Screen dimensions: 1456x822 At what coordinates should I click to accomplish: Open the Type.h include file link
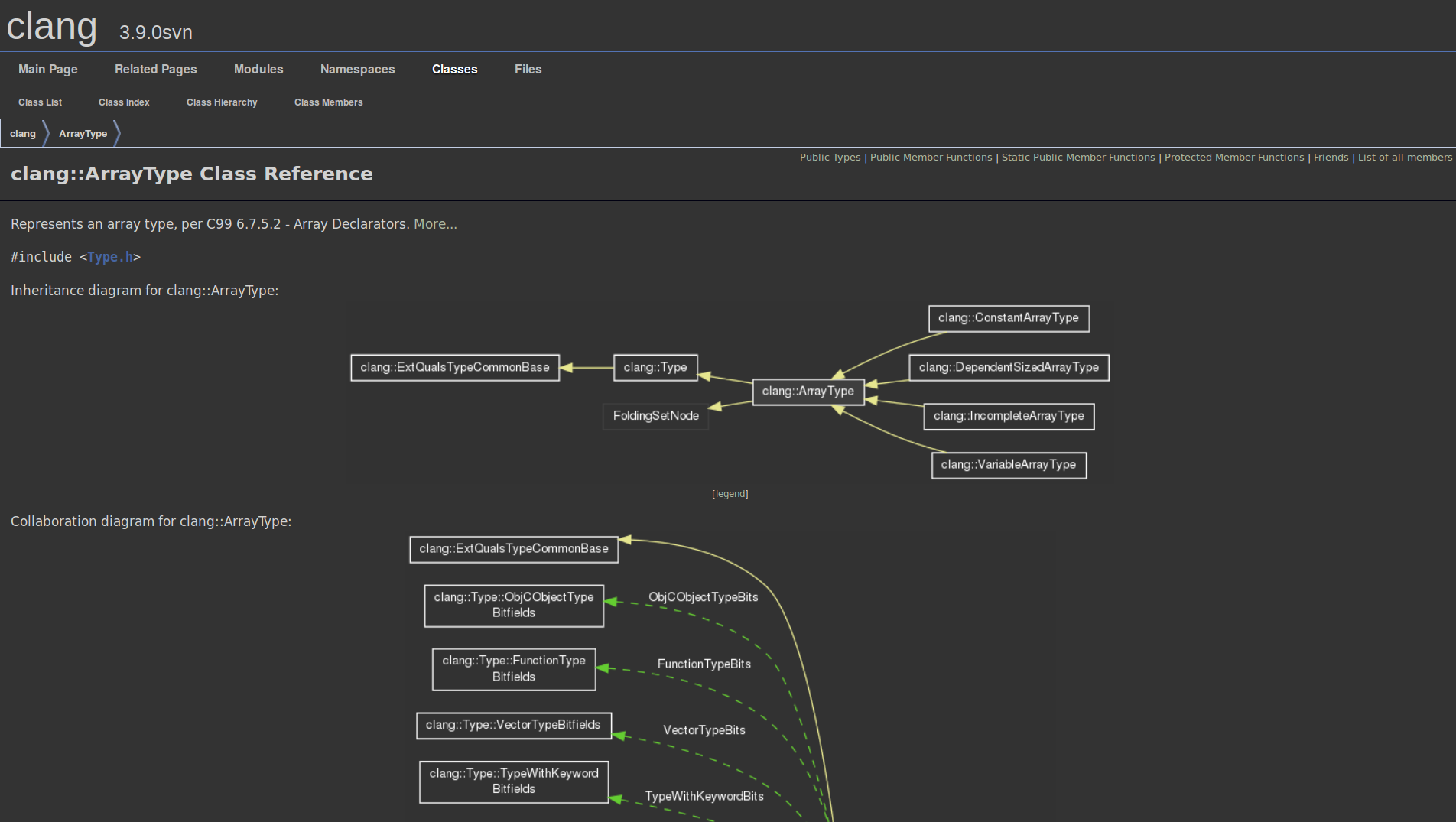point(110,257)
